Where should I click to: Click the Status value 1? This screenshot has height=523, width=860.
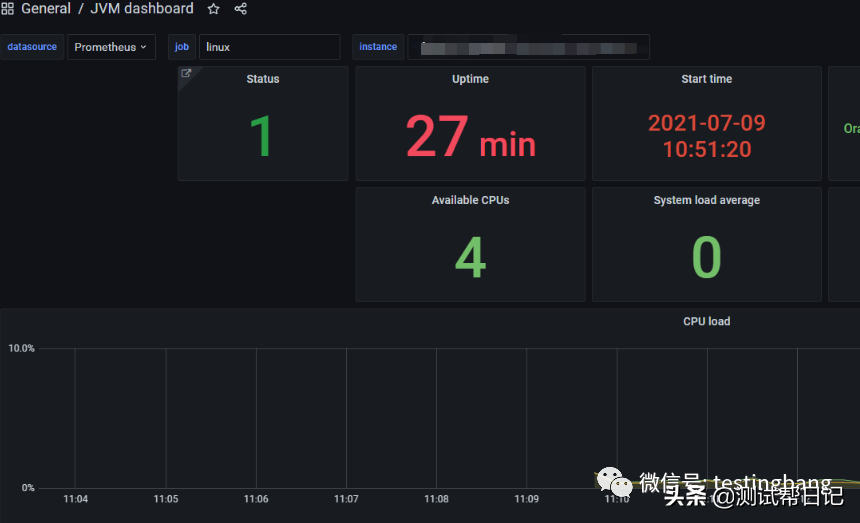[261, 136]
